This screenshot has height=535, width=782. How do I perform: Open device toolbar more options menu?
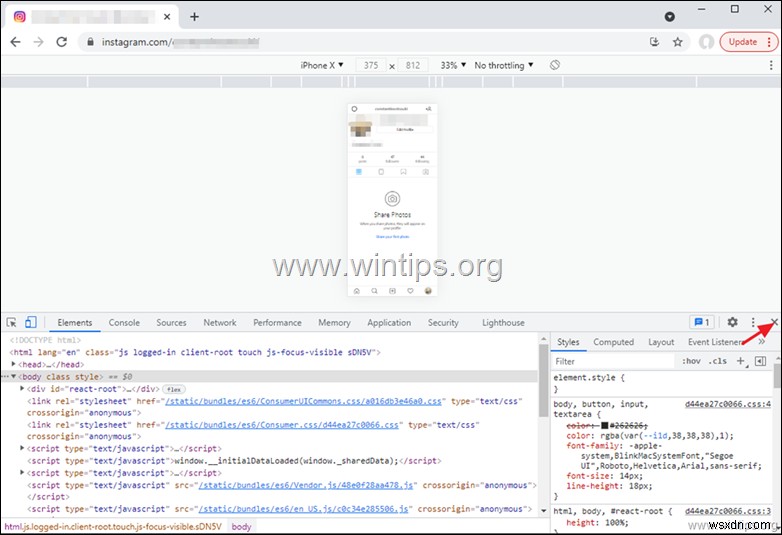click(771, 65)
